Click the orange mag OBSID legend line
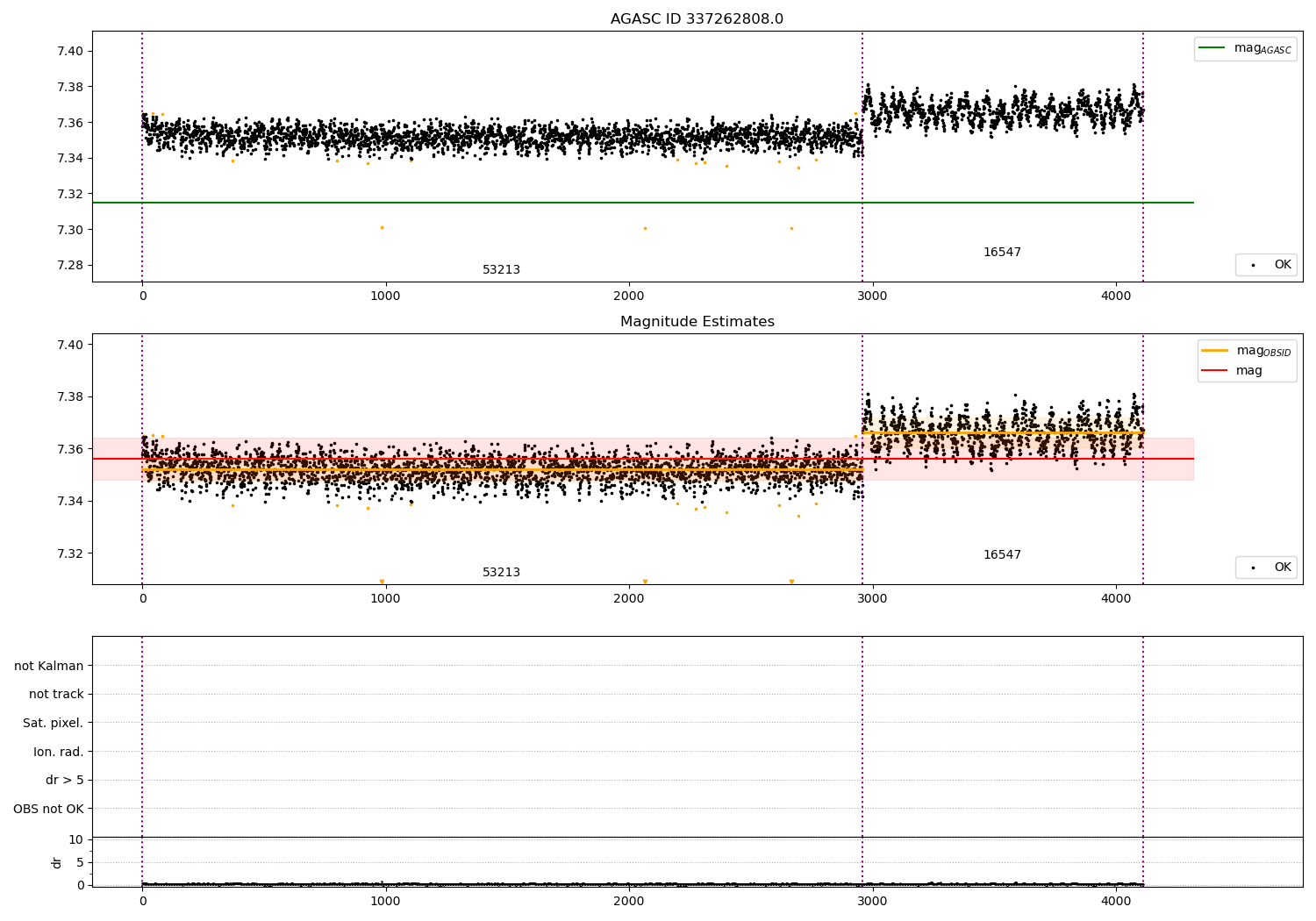Image resolution: width=1316 pixels, height=921 pixels. tap(1215, 351)
